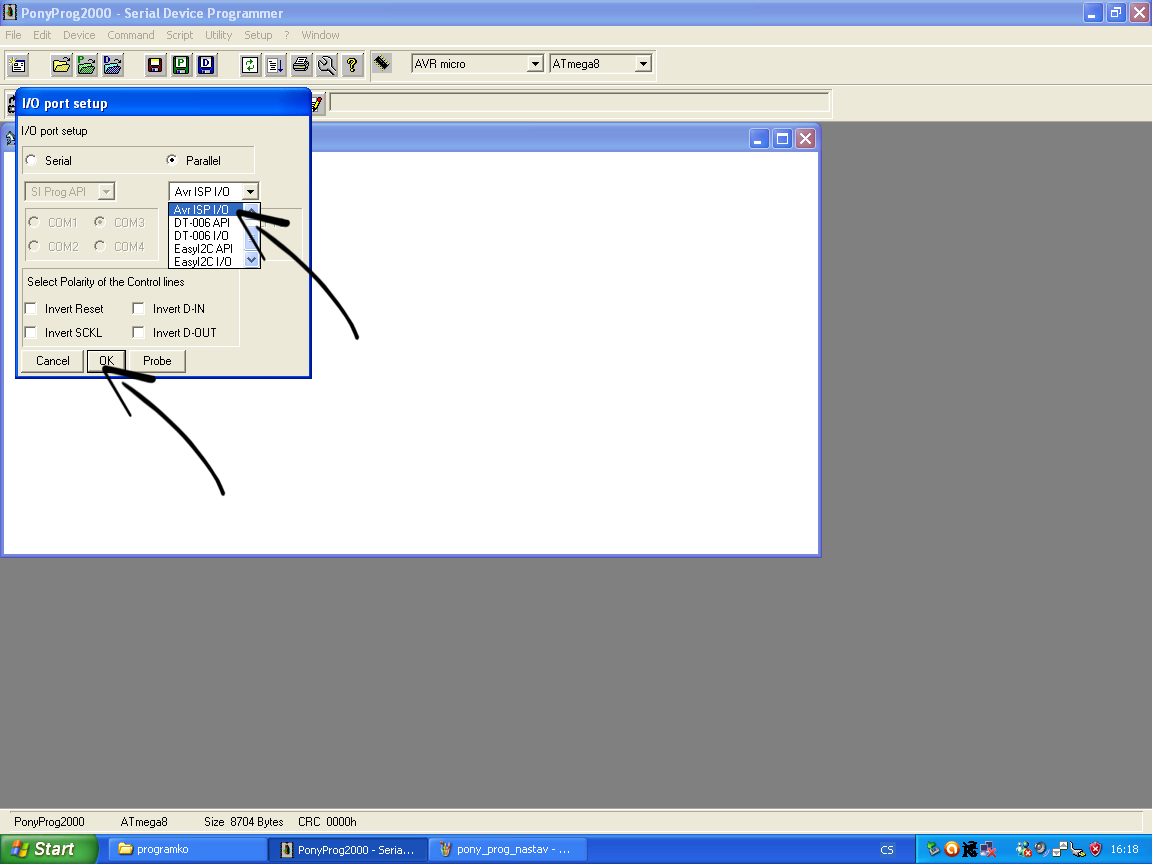Save data file with blue D floppy icon
Viewport: 1152px width, 864px height.
tap(206, 65)
